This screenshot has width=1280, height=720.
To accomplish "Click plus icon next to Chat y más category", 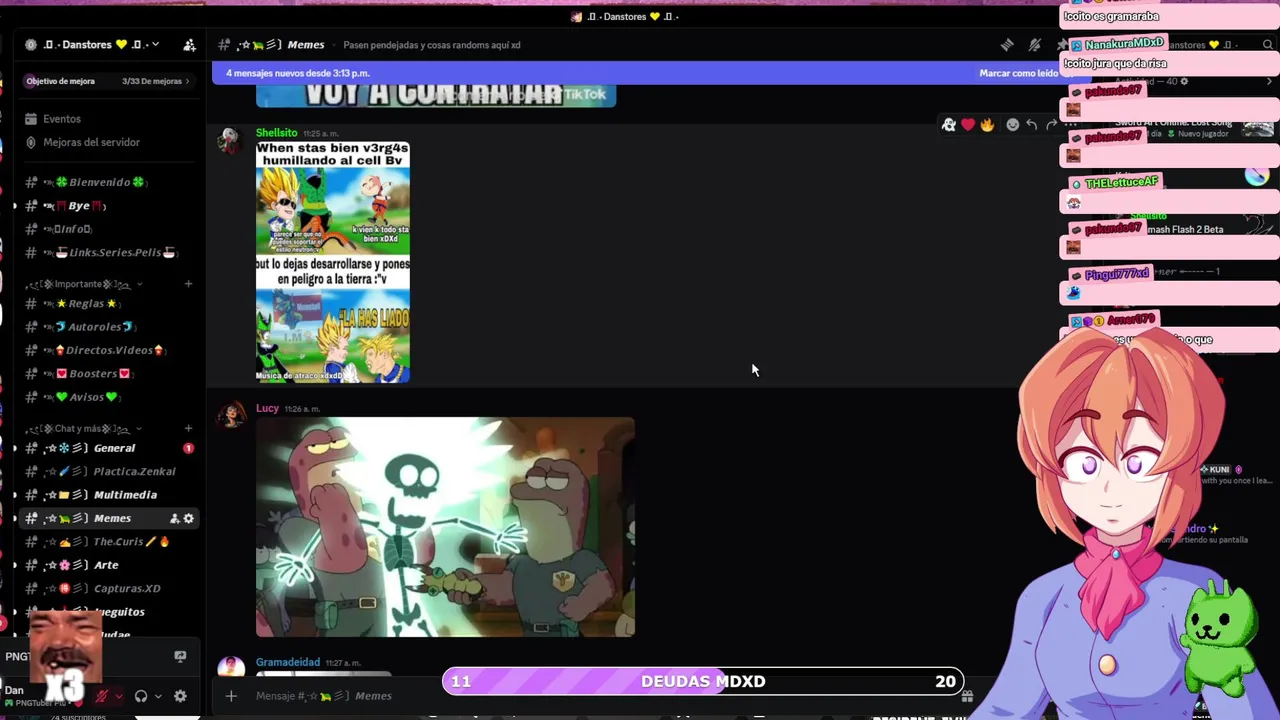I will [x=188, y=429].
